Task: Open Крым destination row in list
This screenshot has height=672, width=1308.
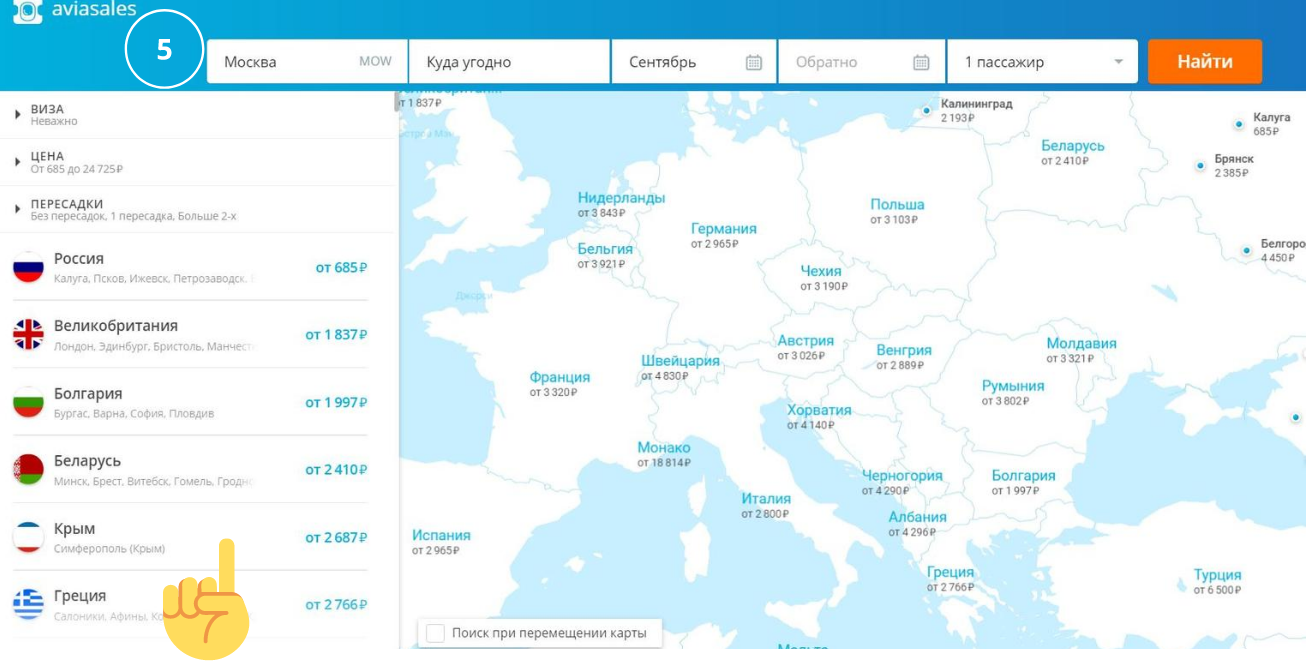Action: point(190,537)
